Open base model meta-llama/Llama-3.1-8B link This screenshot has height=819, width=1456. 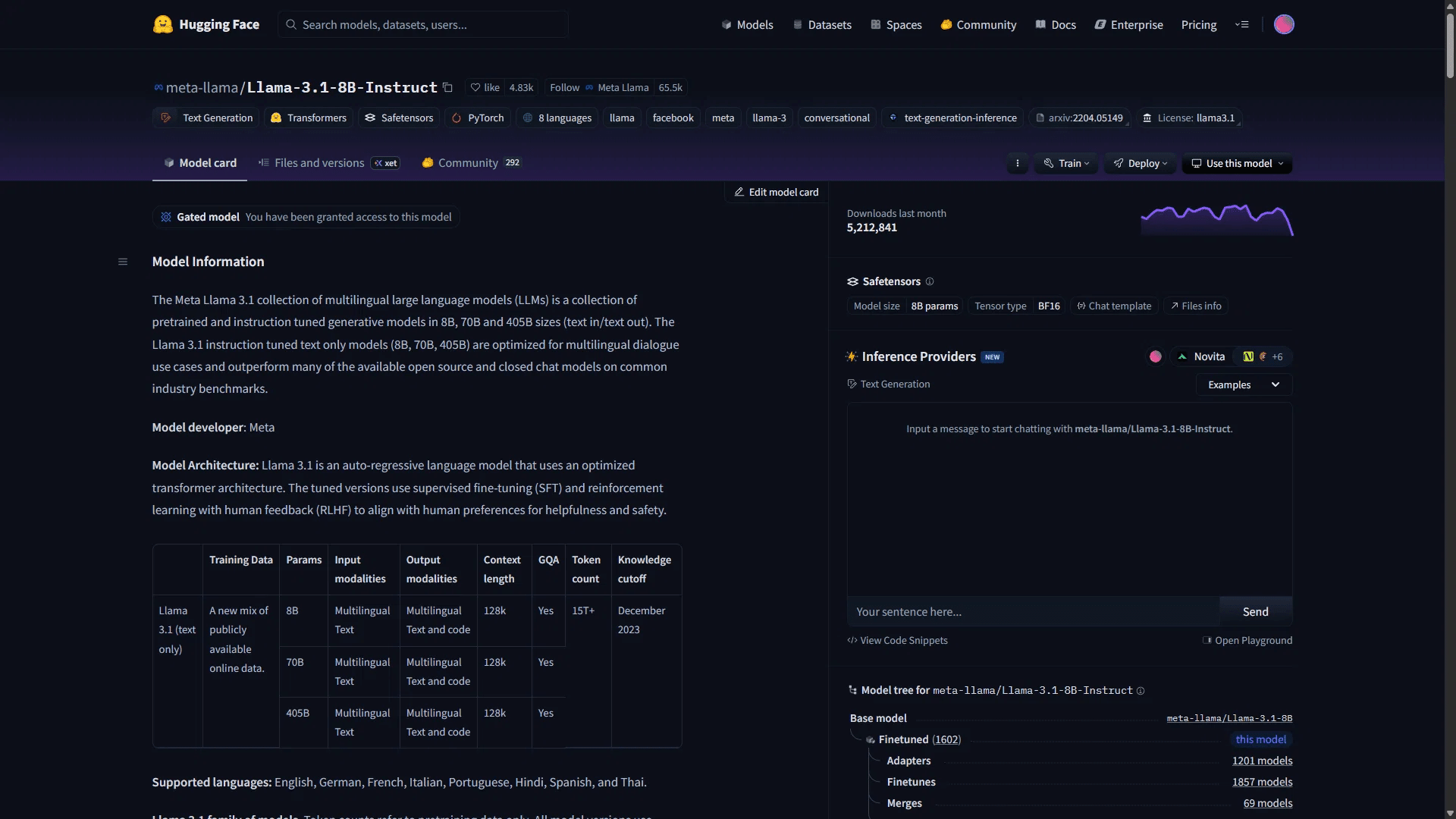click(x=1230, y=718)
